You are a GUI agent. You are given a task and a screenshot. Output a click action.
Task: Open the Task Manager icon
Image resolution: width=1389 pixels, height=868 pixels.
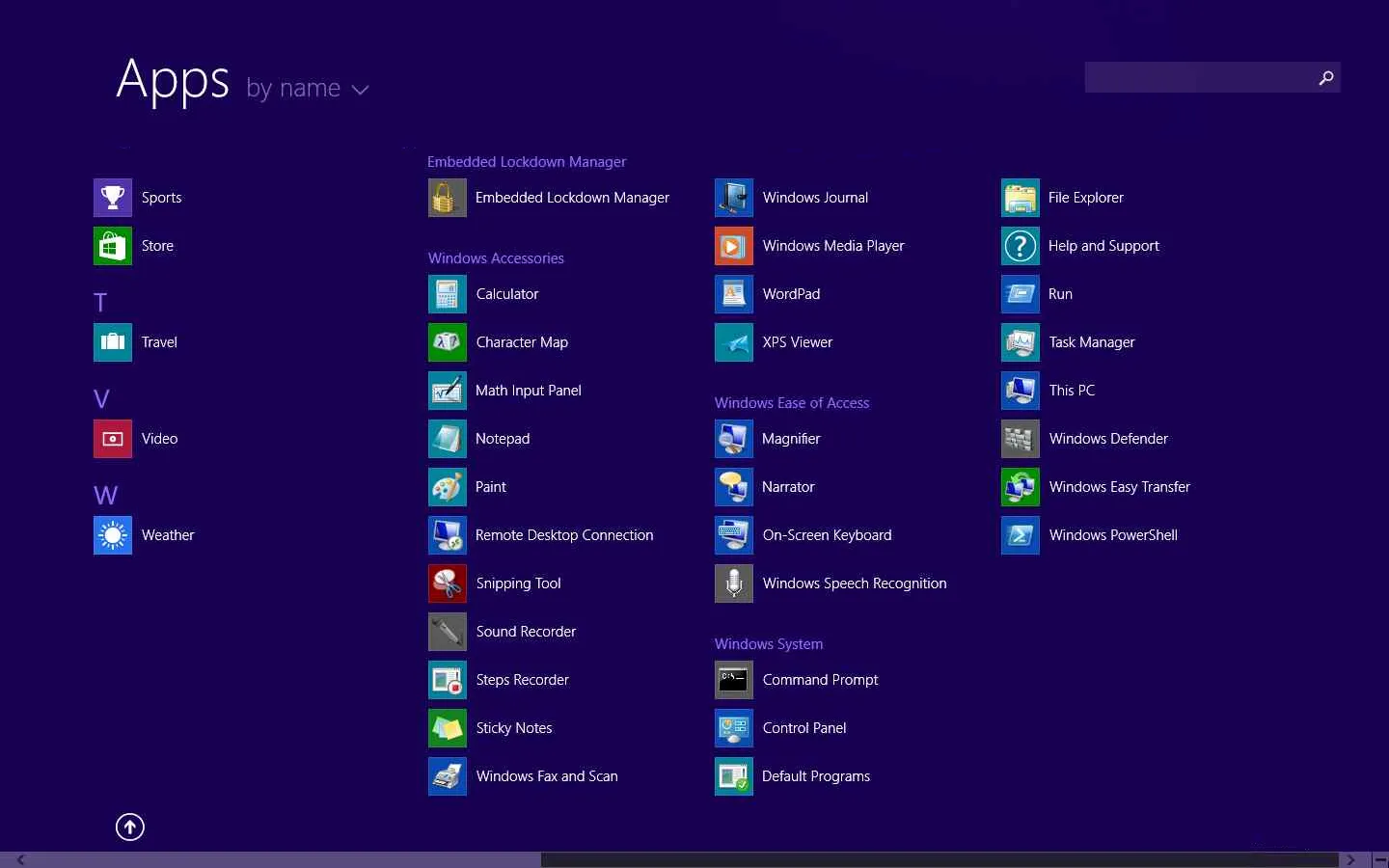pyautogui.click(x=1021, y=342)
